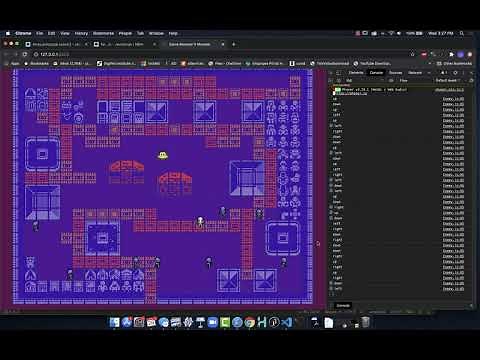Bookmark this page with the star icon
This screenshot has width=480, height=360.
click(x=412, y=54)
